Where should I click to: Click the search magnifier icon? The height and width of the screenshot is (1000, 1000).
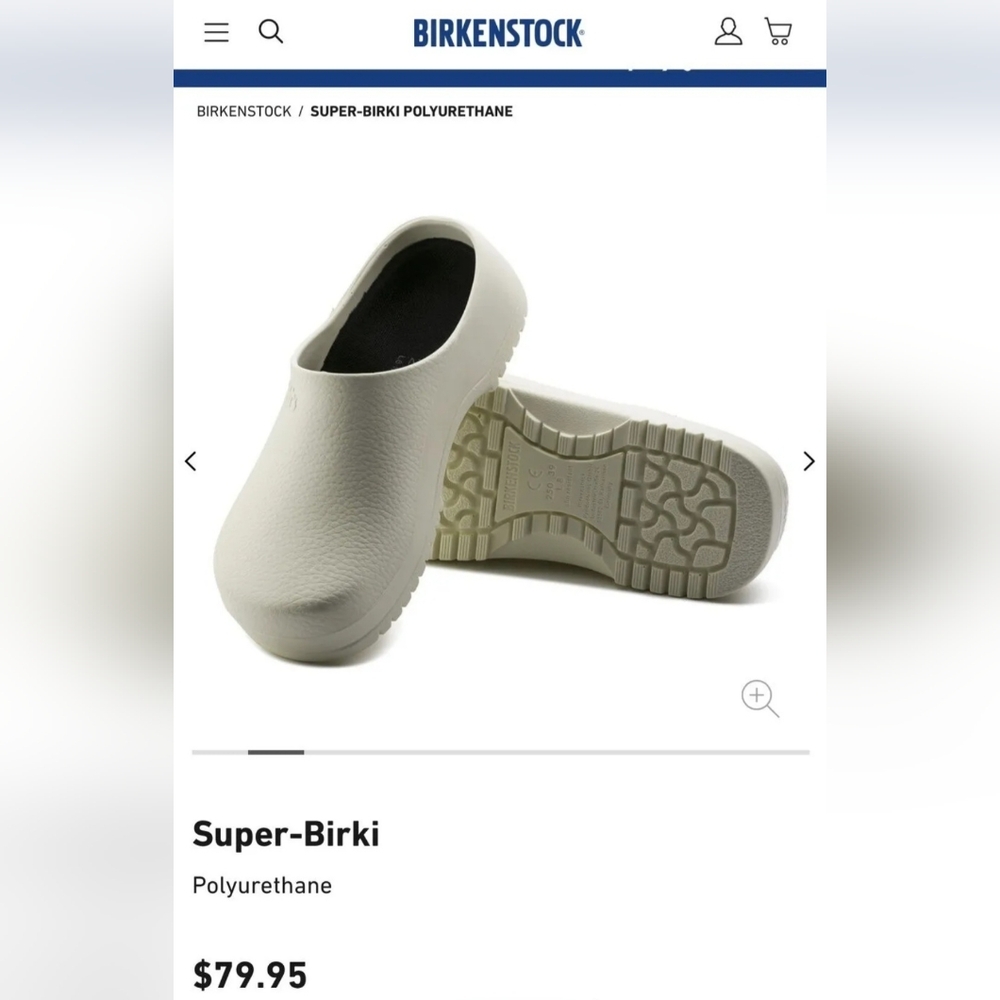click(271, 32)
